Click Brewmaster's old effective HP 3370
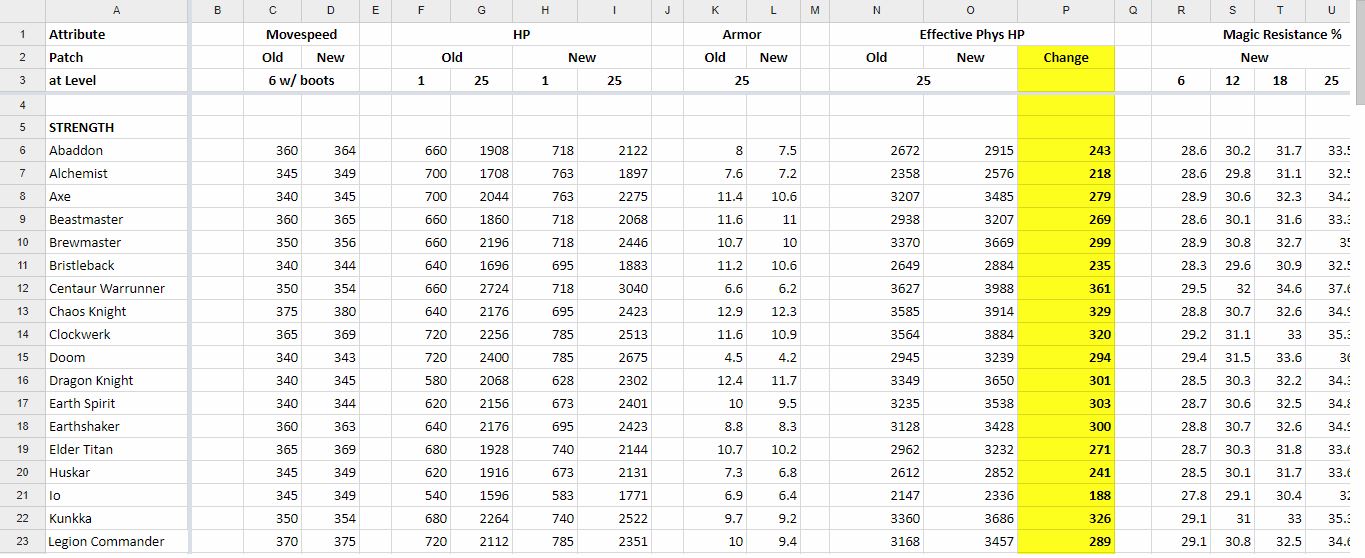1365x558 pixels. click(x=876, y=243)
